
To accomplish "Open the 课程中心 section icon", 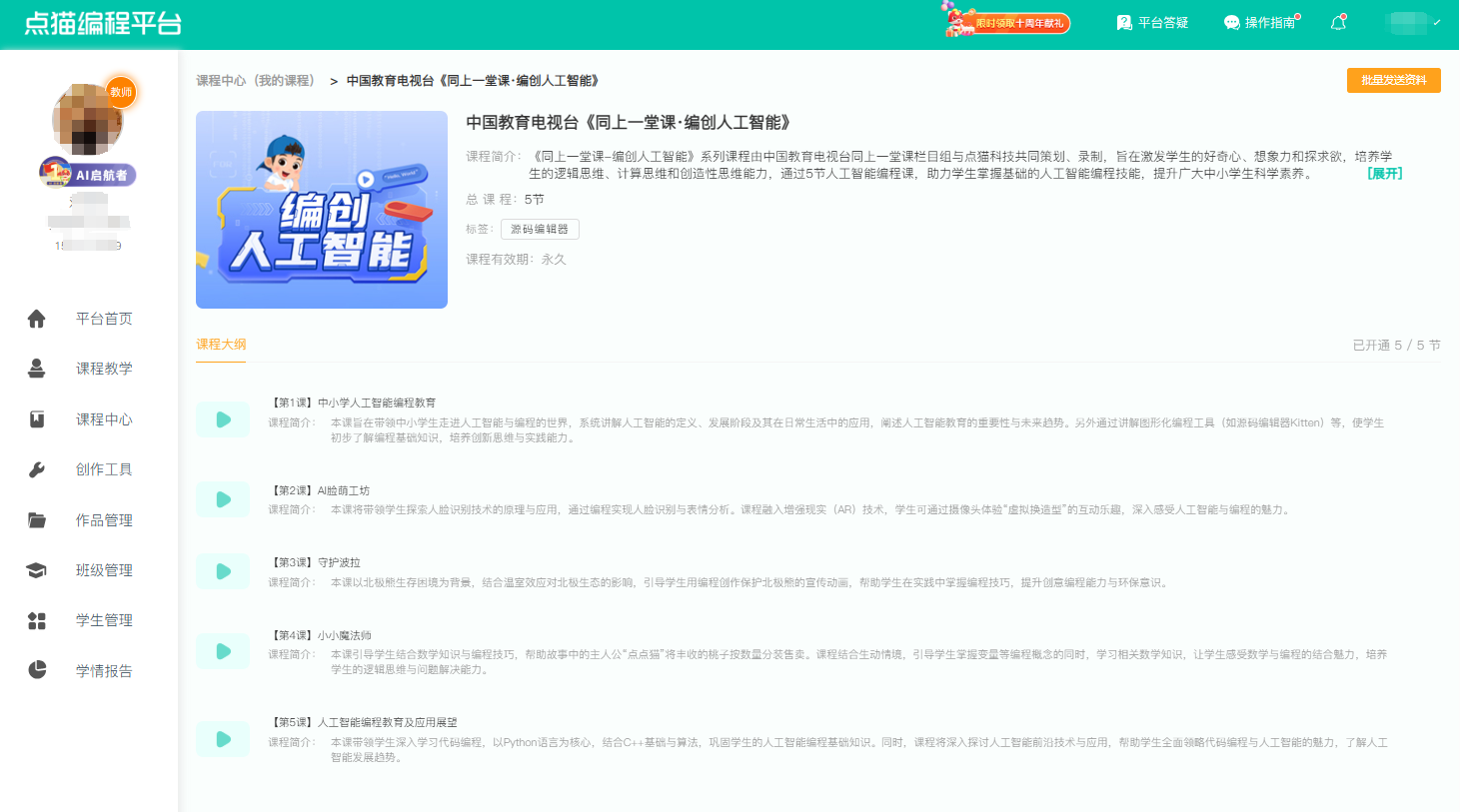I will tap(37, 418).
